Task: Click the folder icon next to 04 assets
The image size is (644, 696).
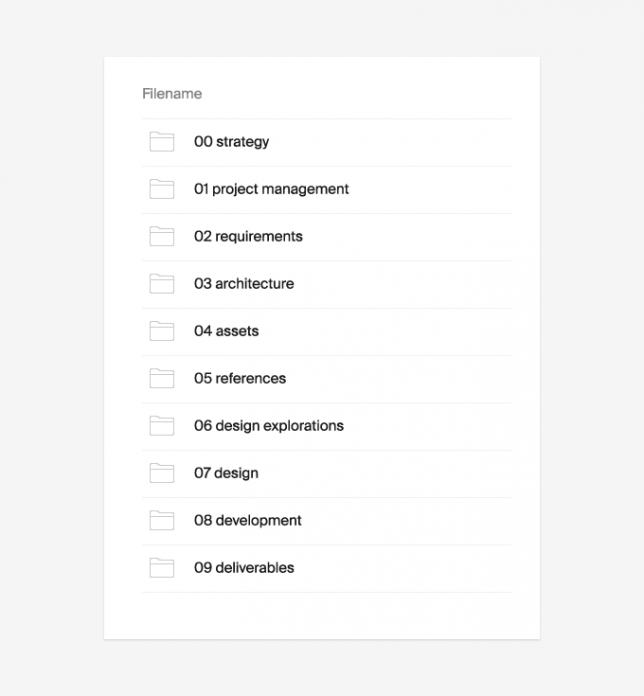Action: pyautogui.click(x=162, y=331)
